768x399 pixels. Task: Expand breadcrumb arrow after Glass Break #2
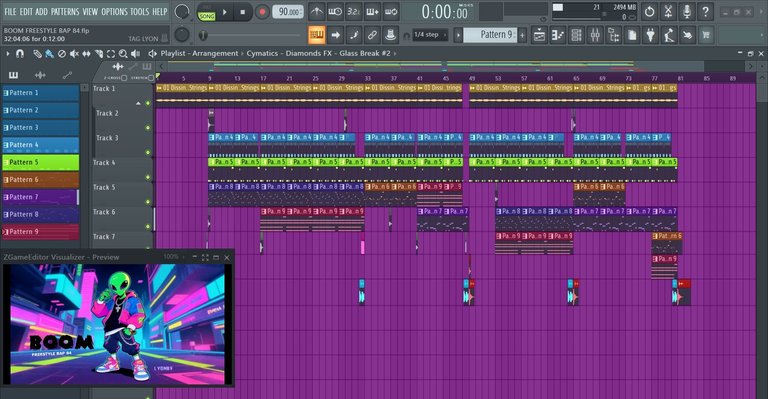(x=395, y=53)
